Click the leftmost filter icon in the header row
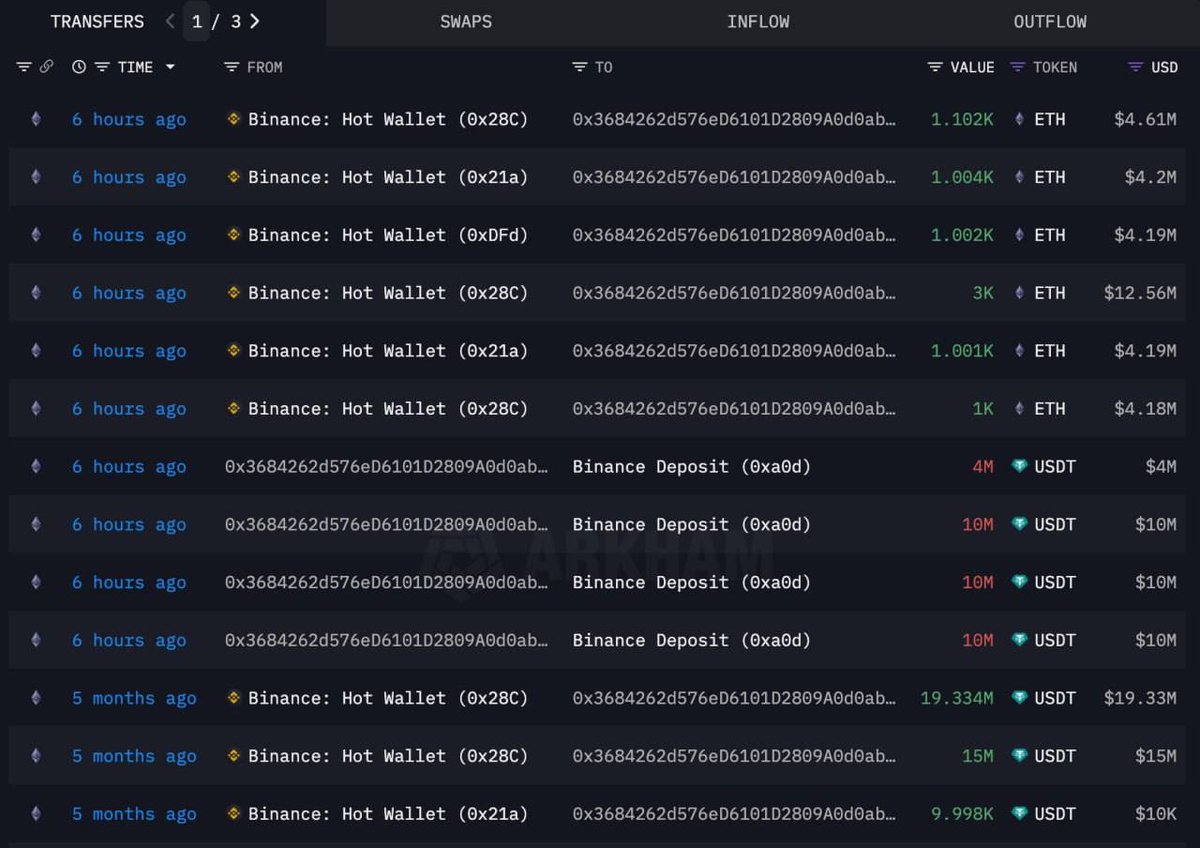The height and width of the screenshot is (848, 1200). tap(24, 67)
